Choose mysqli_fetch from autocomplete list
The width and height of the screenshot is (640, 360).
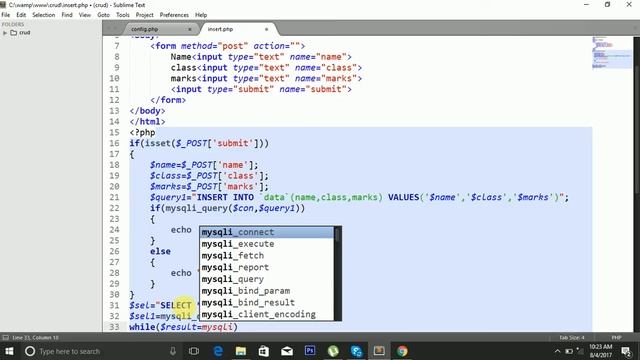(267, 256)
